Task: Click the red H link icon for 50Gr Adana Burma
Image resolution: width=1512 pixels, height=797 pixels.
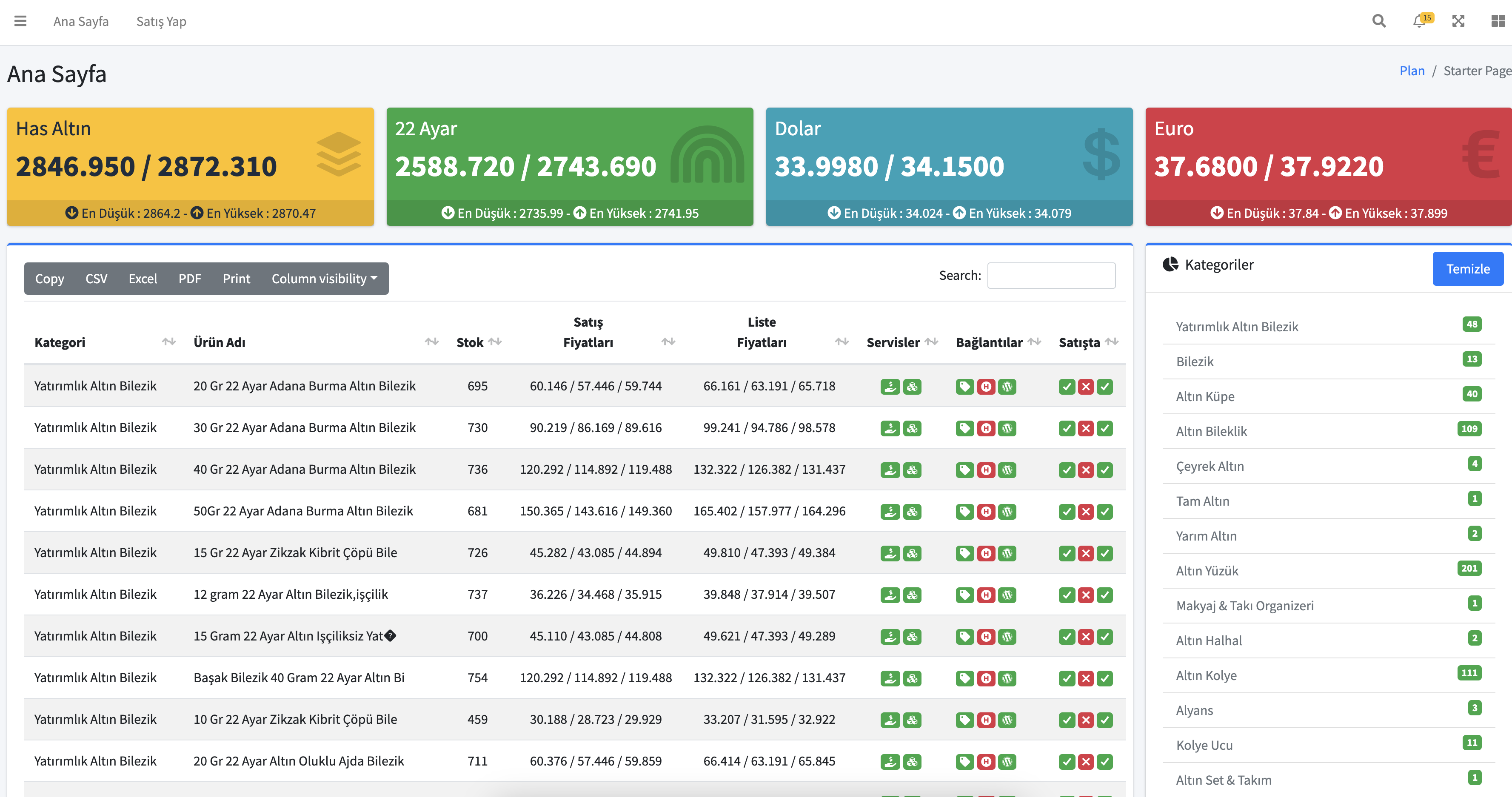Action: click(986, 512)
